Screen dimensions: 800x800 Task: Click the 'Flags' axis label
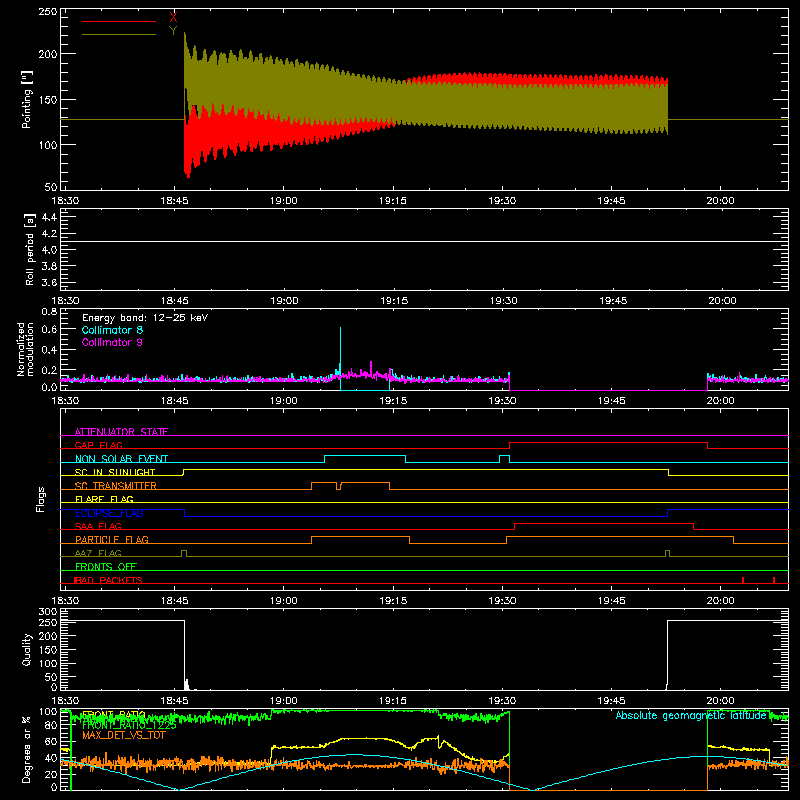(x=40, y=499)
